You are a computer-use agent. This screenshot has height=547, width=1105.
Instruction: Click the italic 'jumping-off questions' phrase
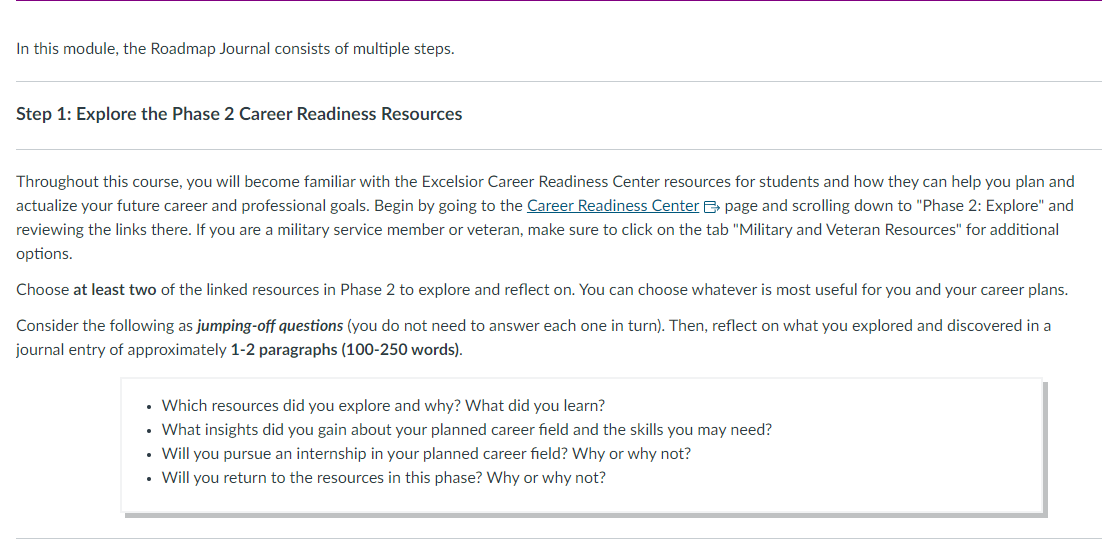tap(270, 326)
